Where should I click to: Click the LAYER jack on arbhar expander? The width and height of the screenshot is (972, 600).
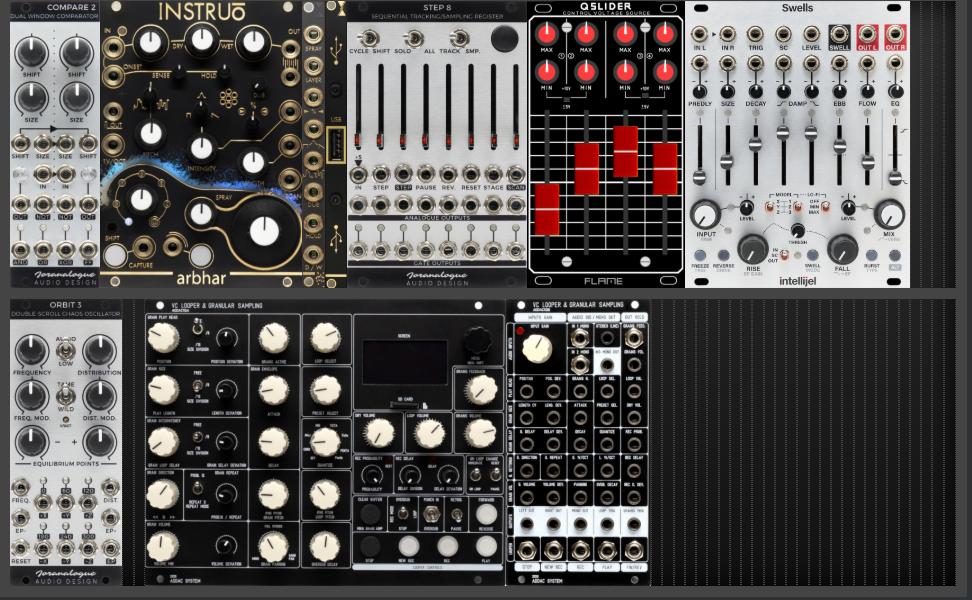point(314,65)
